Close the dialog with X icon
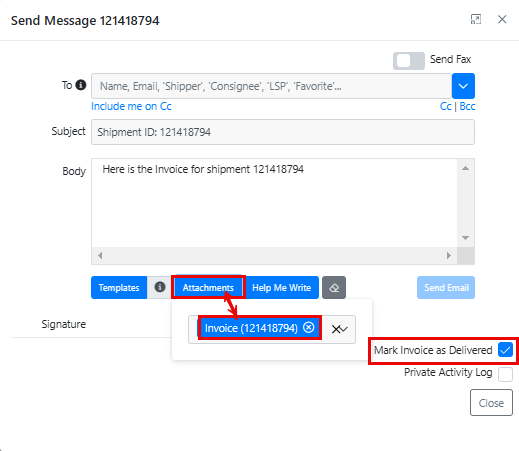This screenshot has height=451, width=519. [x=502, y=19]
